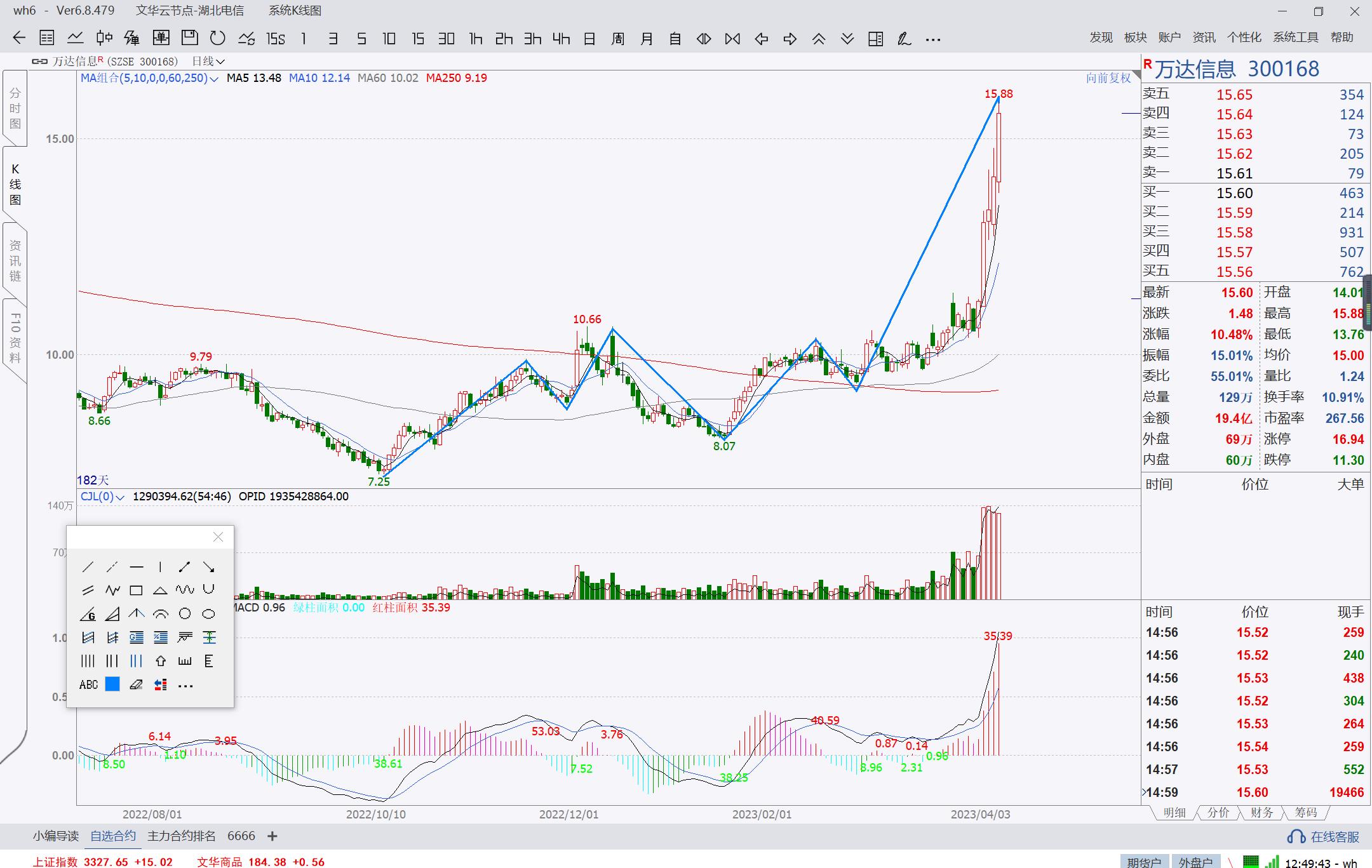Click the Gann angle tool icon
This screenshot has height=868, width=1372.
click(88, 614)
